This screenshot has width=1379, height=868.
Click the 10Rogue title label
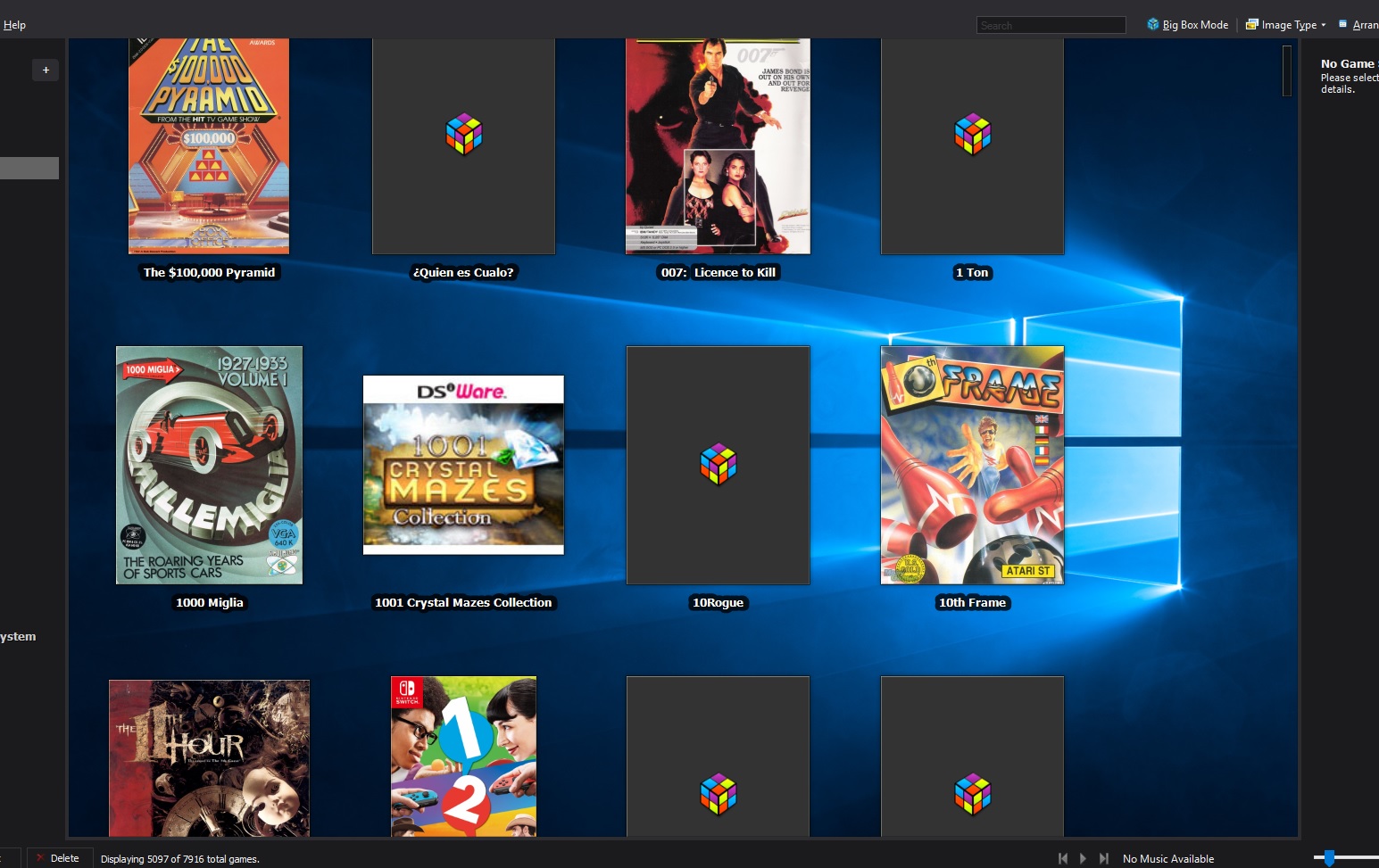pyautogui.click(x=718, y=602)
